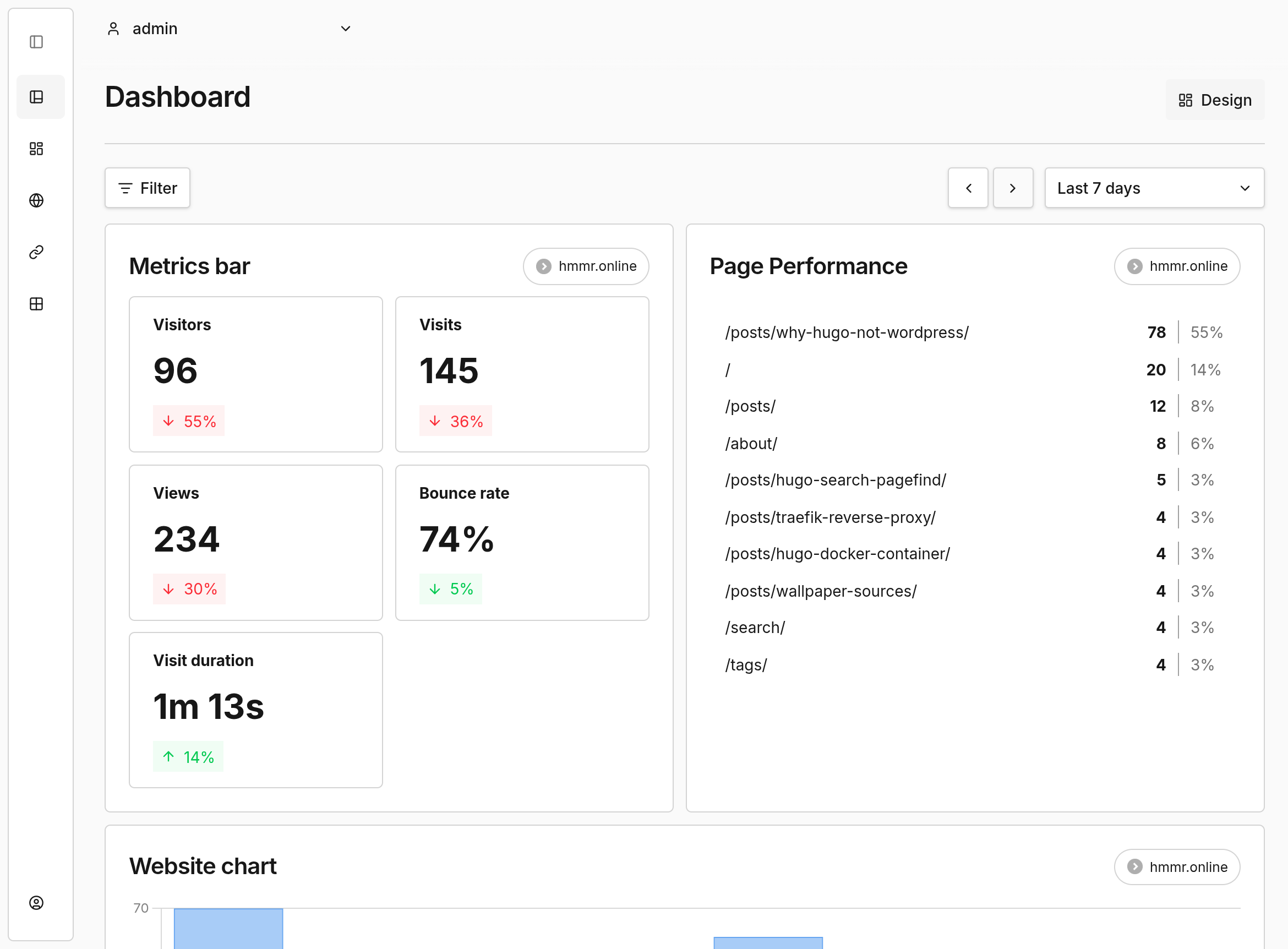Open Websites with the globe icon
The height and width of the screenshot is (949, 1288).
tap(36, 200)
